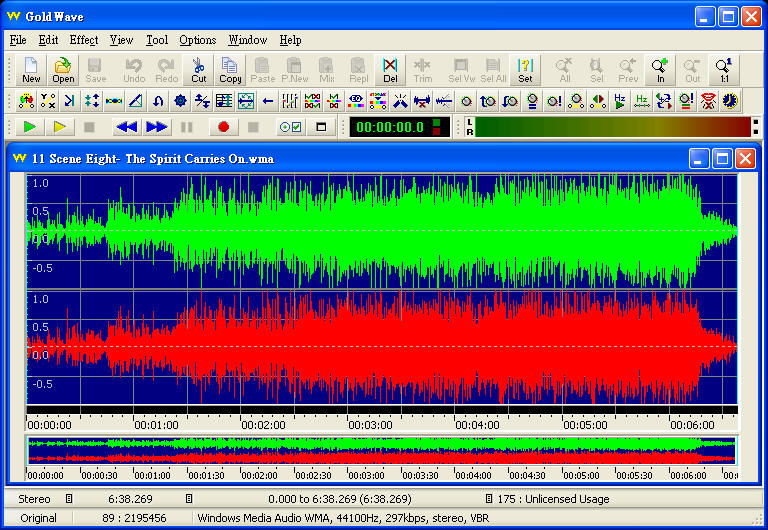Open a file with the Open icon
This screenshot has height=530, width=768.
tap(63, 70)
